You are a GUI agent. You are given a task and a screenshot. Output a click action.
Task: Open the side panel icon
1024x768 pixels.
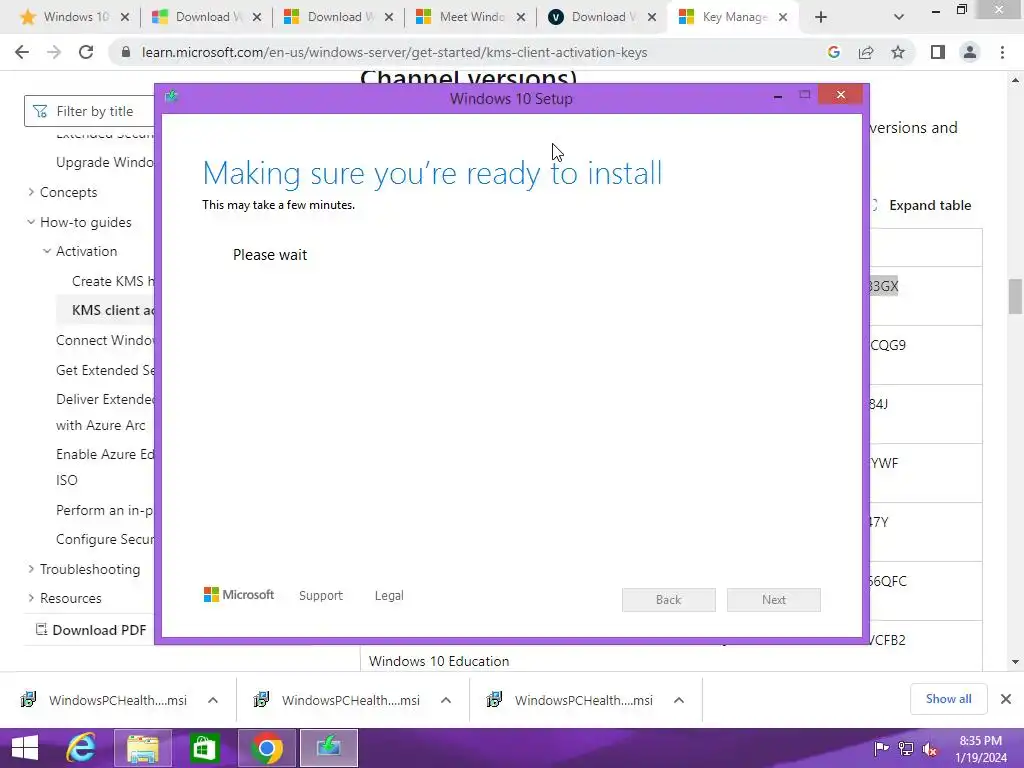pyautogui.click(x=938, y=52)
